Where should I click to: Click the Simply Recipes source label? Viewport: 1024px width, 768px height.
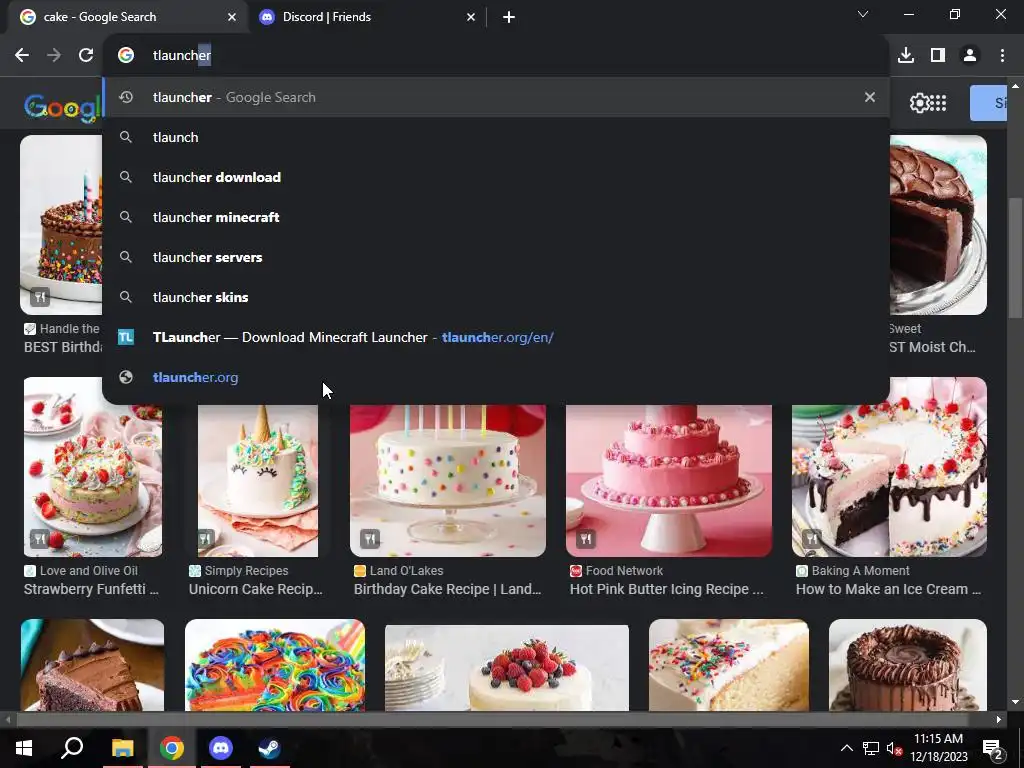coord(246,571)
